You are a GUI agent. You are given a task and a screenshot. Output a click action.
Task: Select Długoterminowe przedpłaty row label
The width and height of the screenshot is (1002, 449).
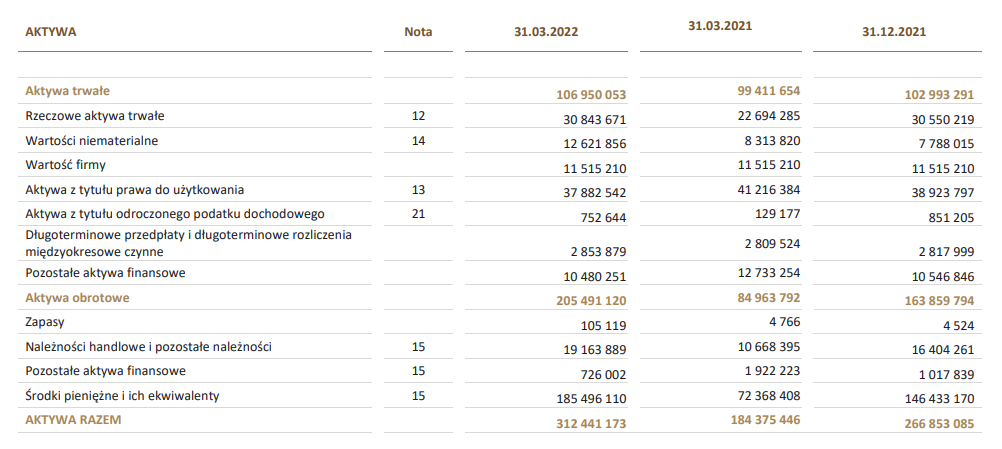(189, 243)
